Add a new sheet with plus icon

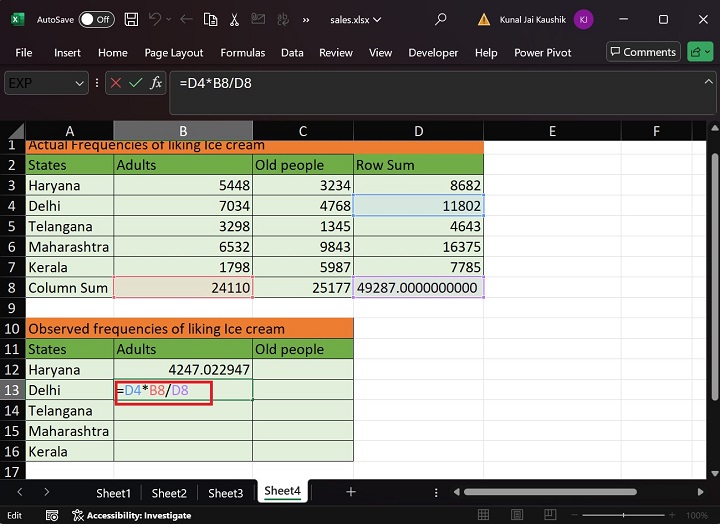coord(350,492)
